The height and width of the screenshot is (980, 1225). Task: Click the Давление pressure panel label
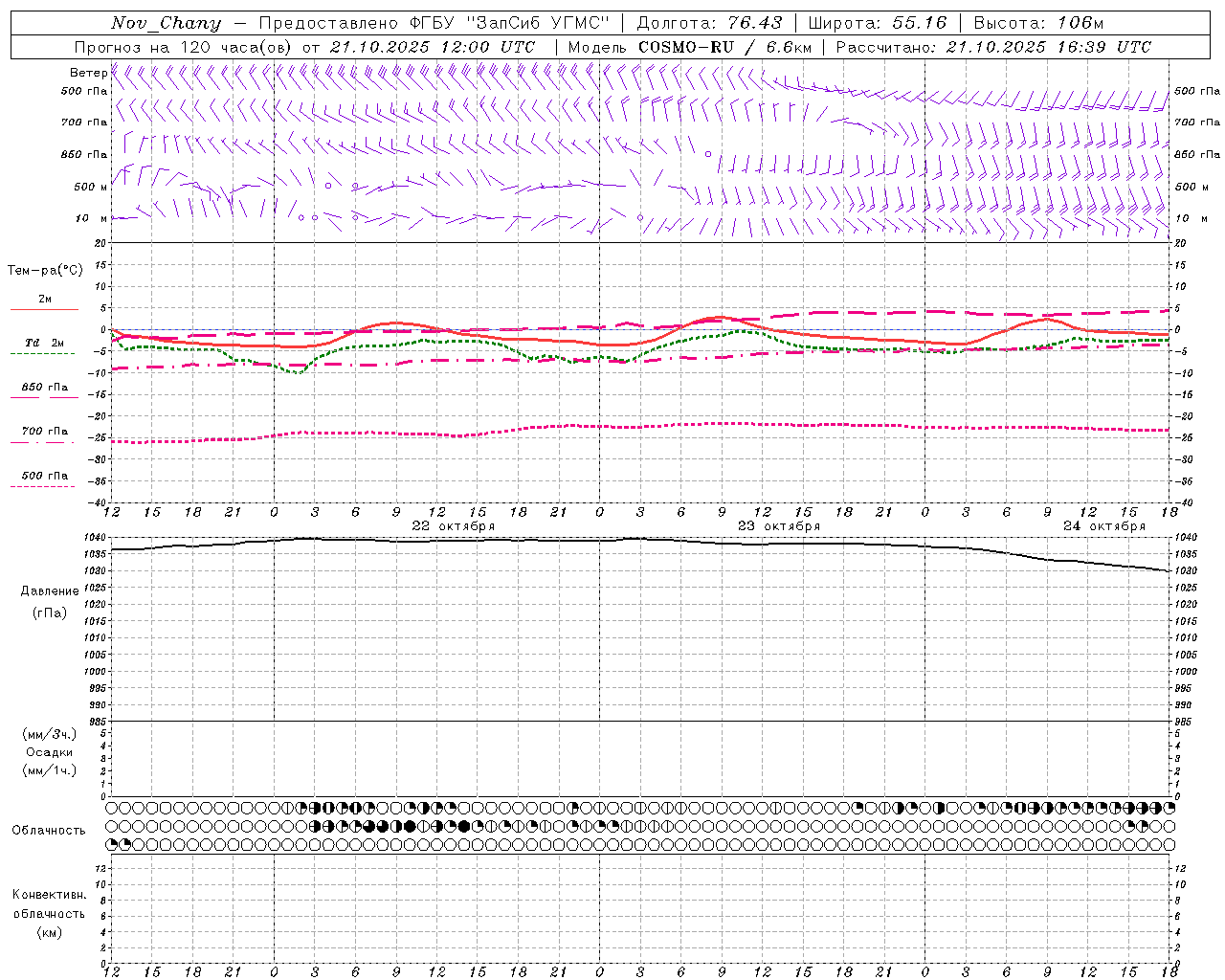50,591
